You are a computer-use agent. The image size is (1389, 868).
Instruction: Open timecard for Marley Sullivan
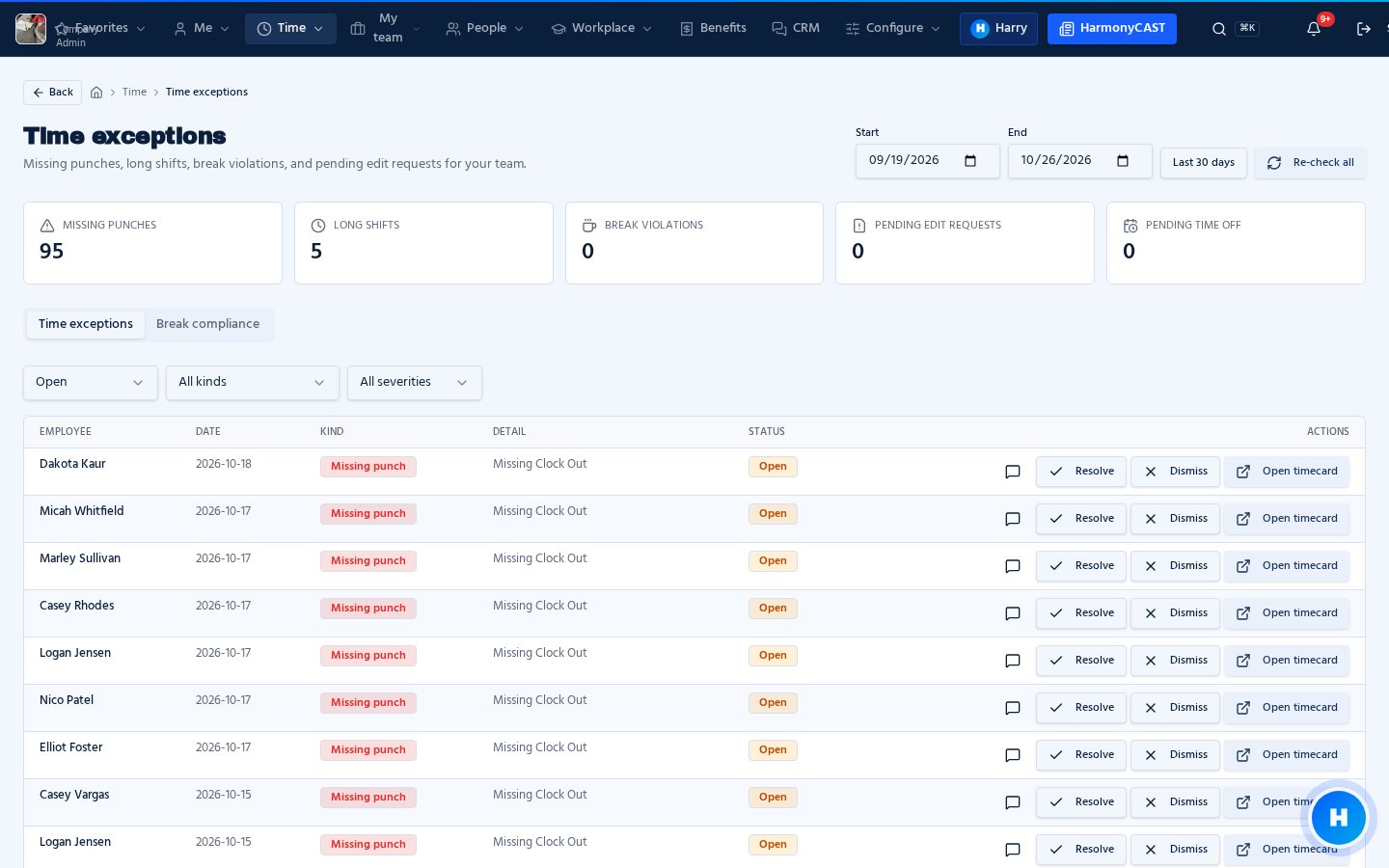click(x=1287, y=566)
